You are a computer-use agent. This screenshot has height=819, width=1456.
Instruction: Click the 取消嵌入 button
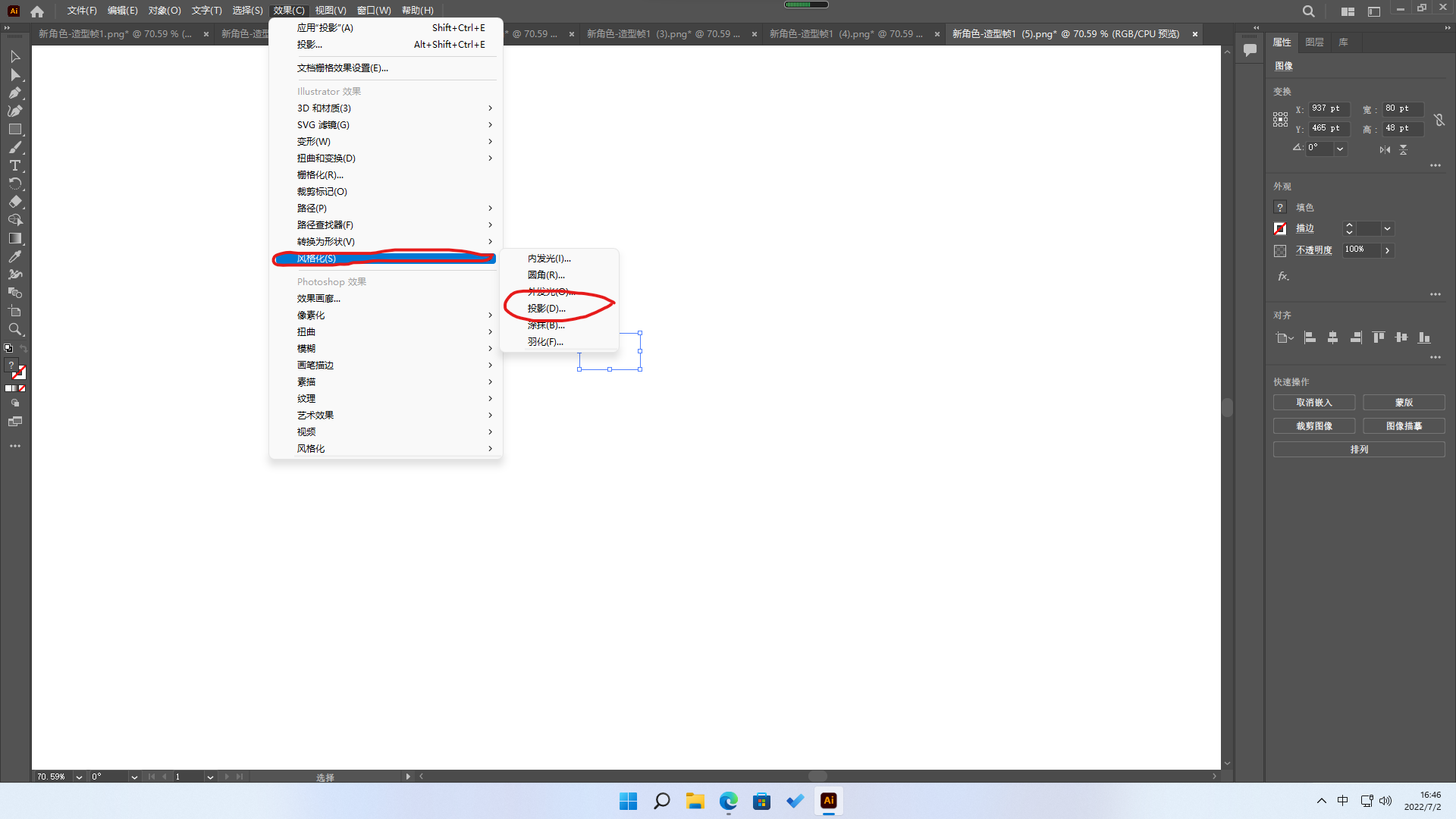click(1314, 403)
